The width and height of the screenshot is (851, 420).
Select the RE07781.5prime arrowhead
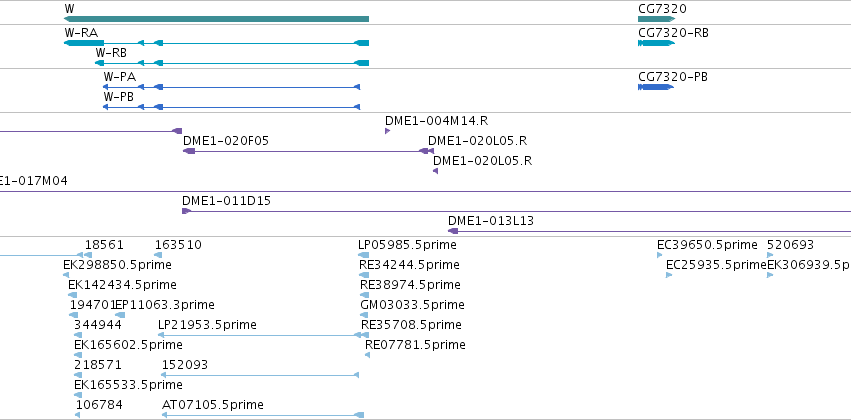click(367, 355)
